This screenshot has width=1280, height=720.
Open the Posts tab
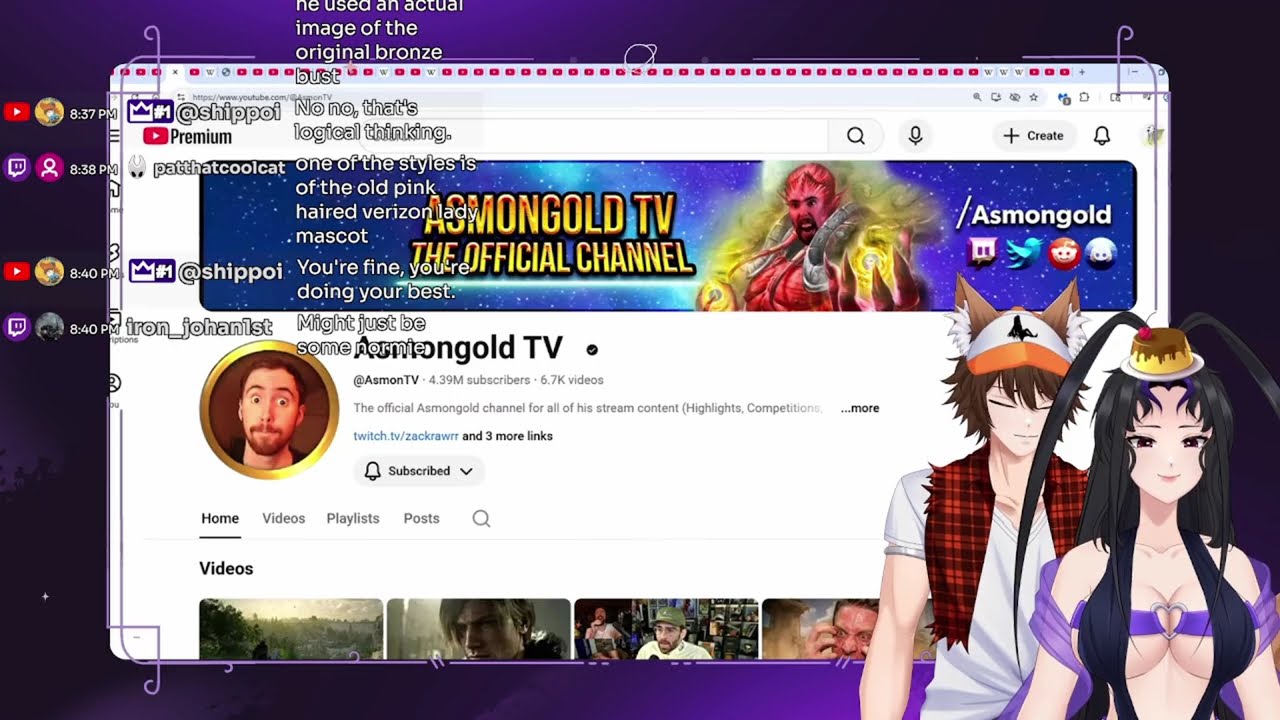[x=421, y=518]
